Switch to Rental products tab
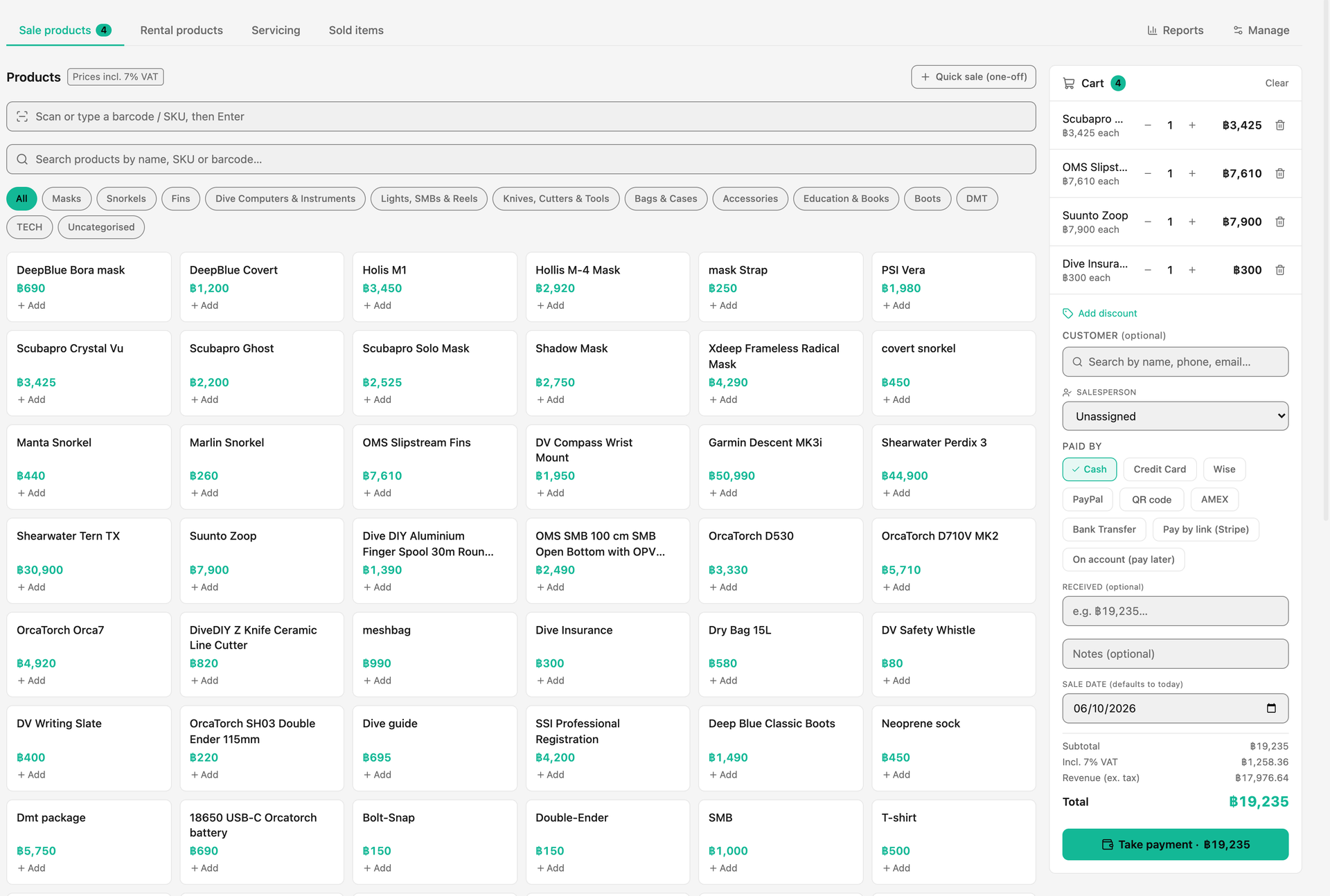 (181, 30)
